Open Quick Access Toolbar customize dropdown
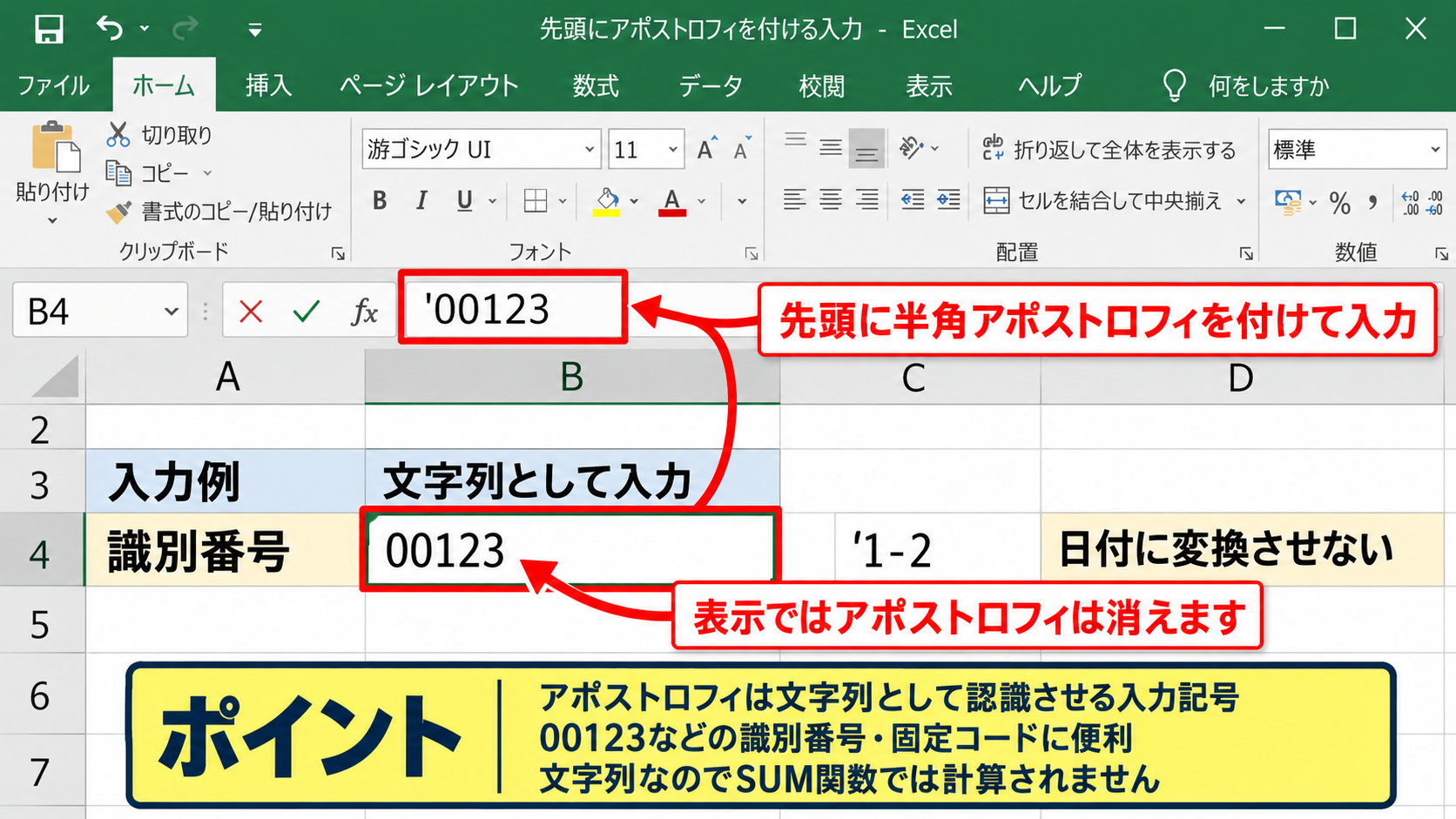Screen dimensions: 1456x819 [255, 30]
